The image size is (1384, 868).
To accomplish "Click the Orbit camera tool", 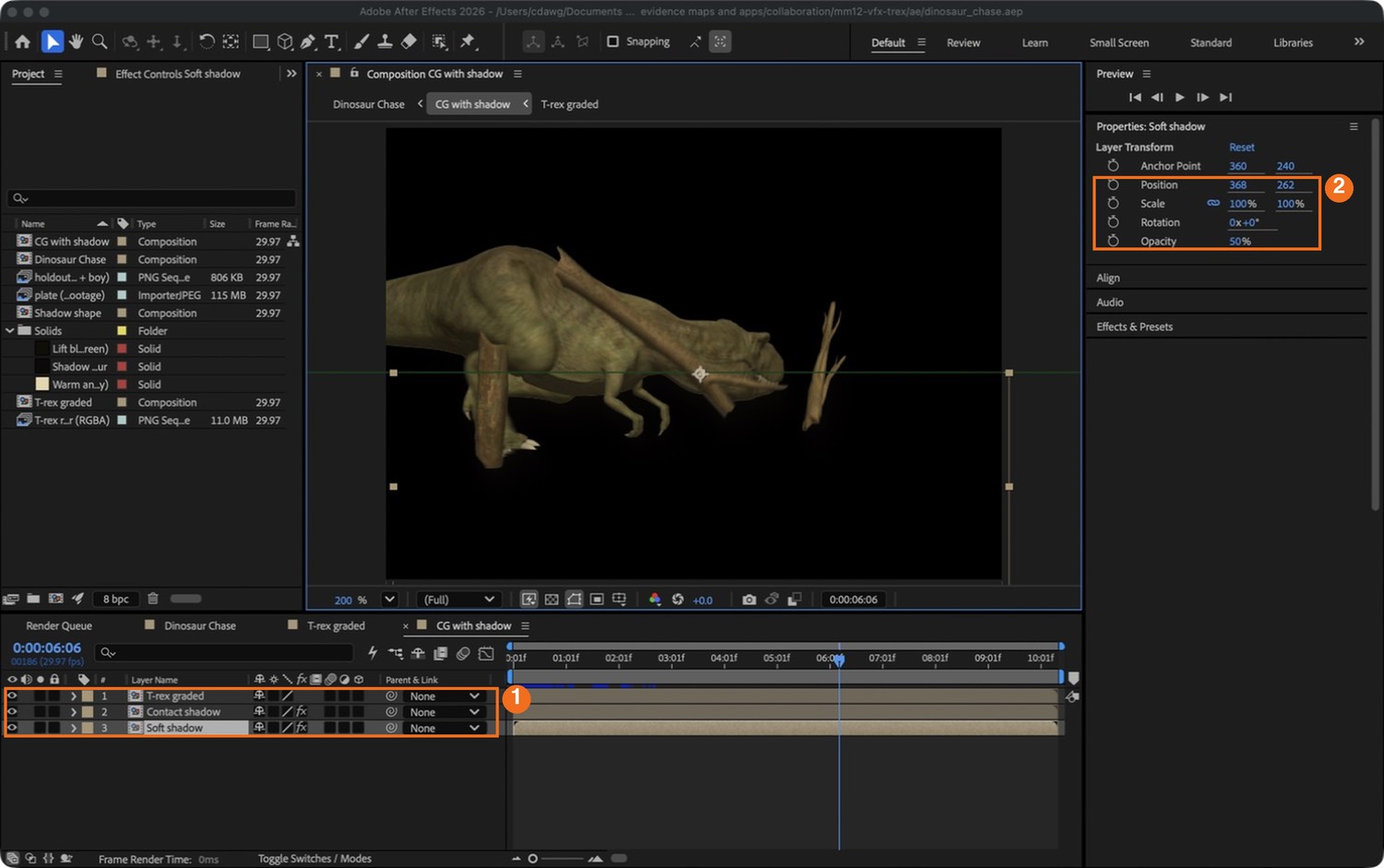I will pyautogui.click(x=130, y=42).
